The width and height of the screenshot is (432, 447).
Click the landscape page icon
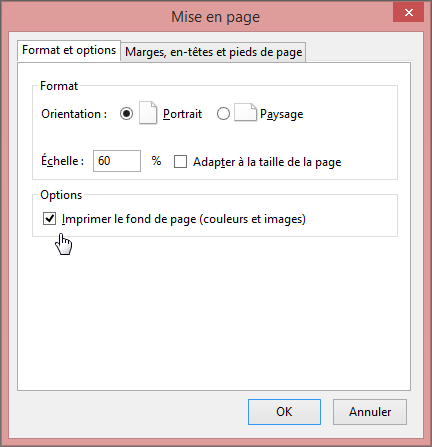(245, 113)
